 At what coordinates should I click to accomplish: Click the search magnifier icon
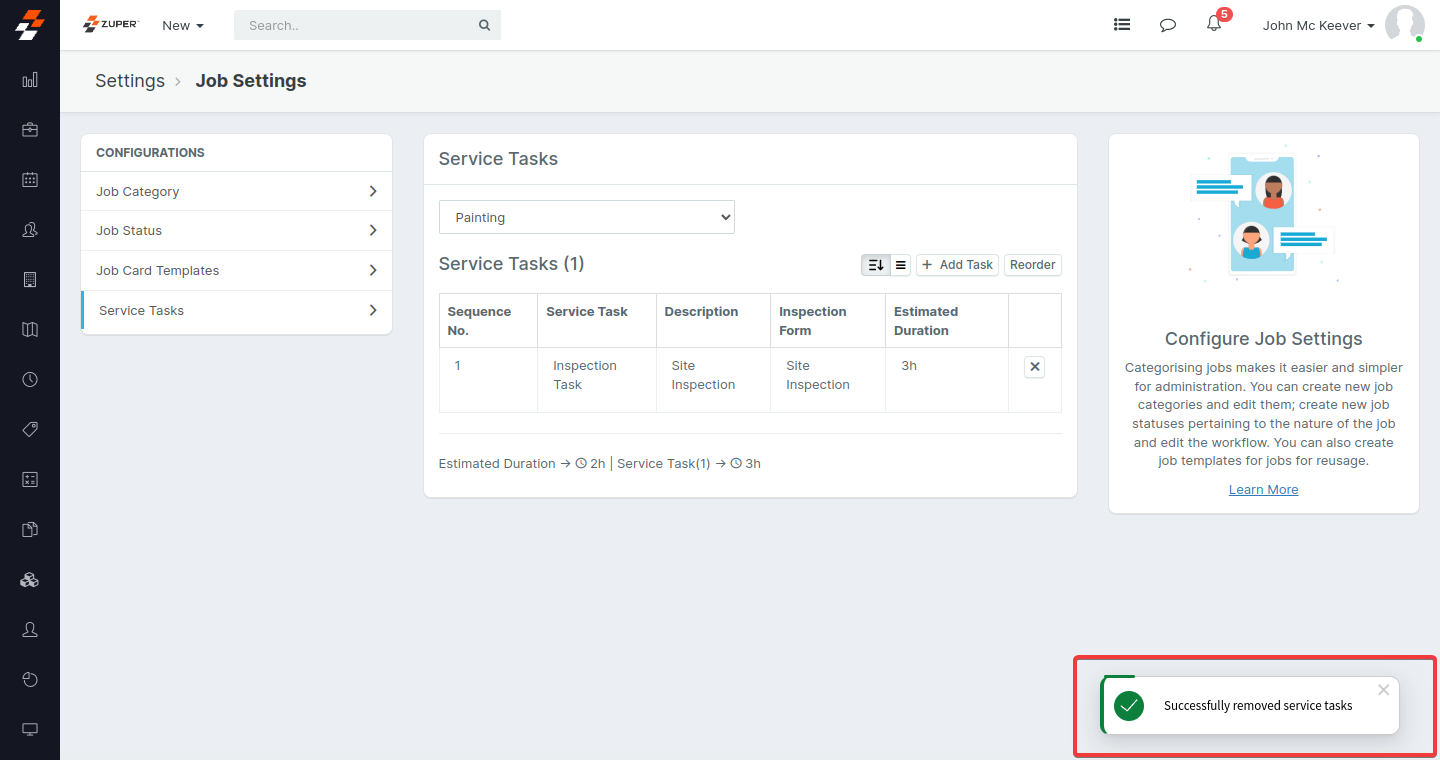tap(485, 26)
